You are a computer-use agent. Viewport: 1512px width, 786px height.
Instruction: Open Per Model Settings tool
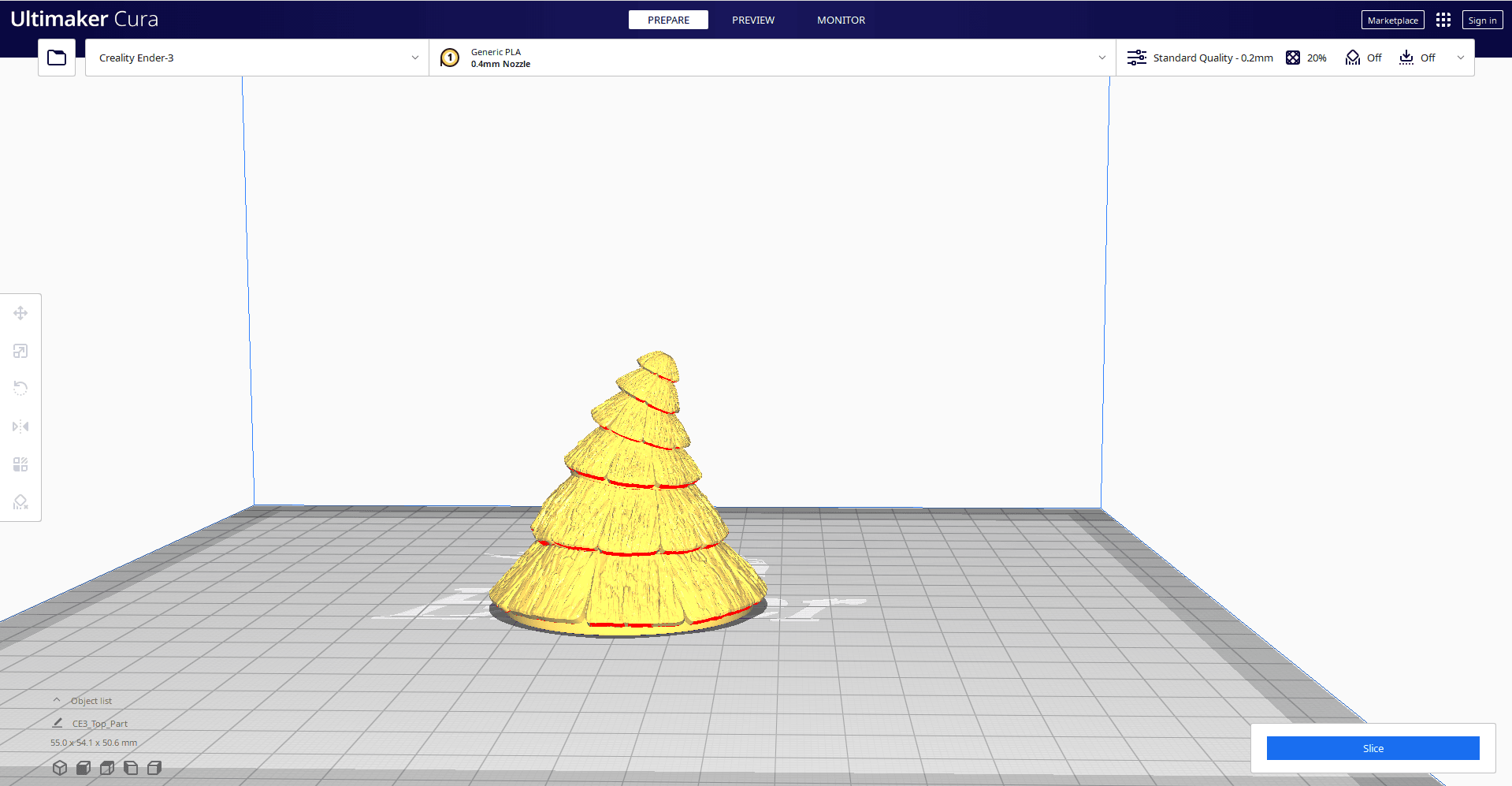pos(20,464)
